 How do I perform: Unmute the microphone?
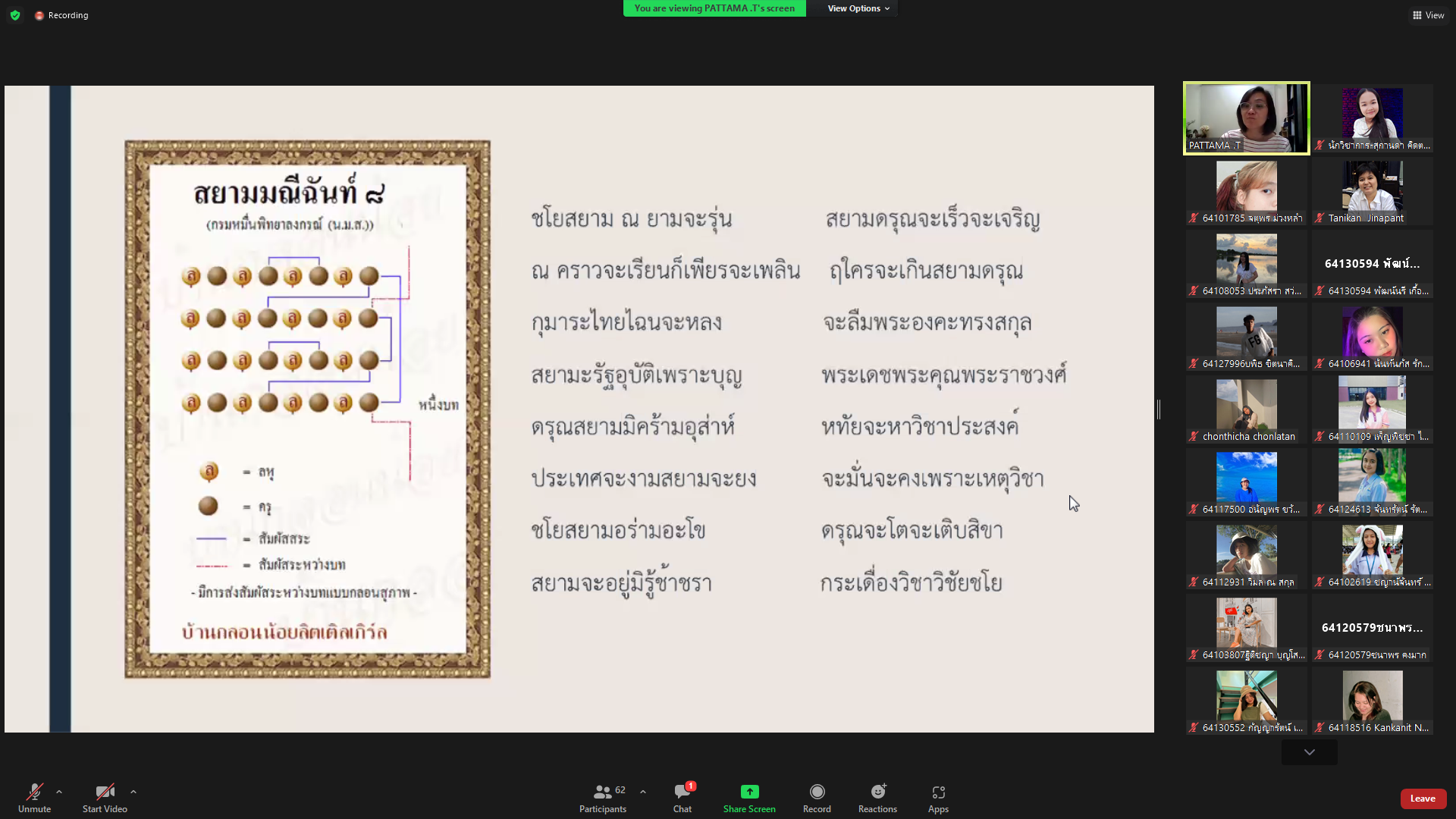[x=34, y=792]
